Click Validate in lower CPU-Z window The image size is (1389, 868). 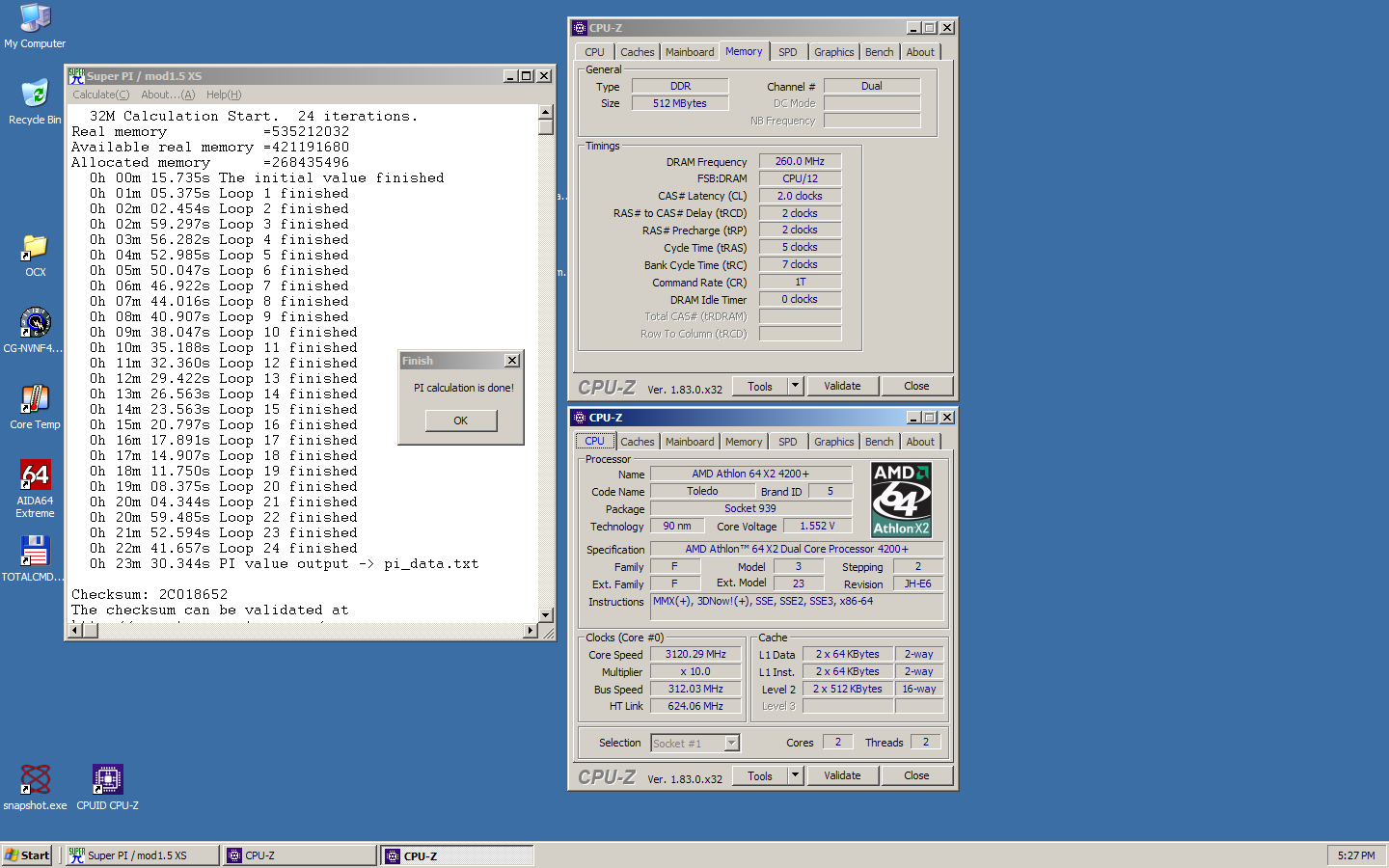[842, 775]
